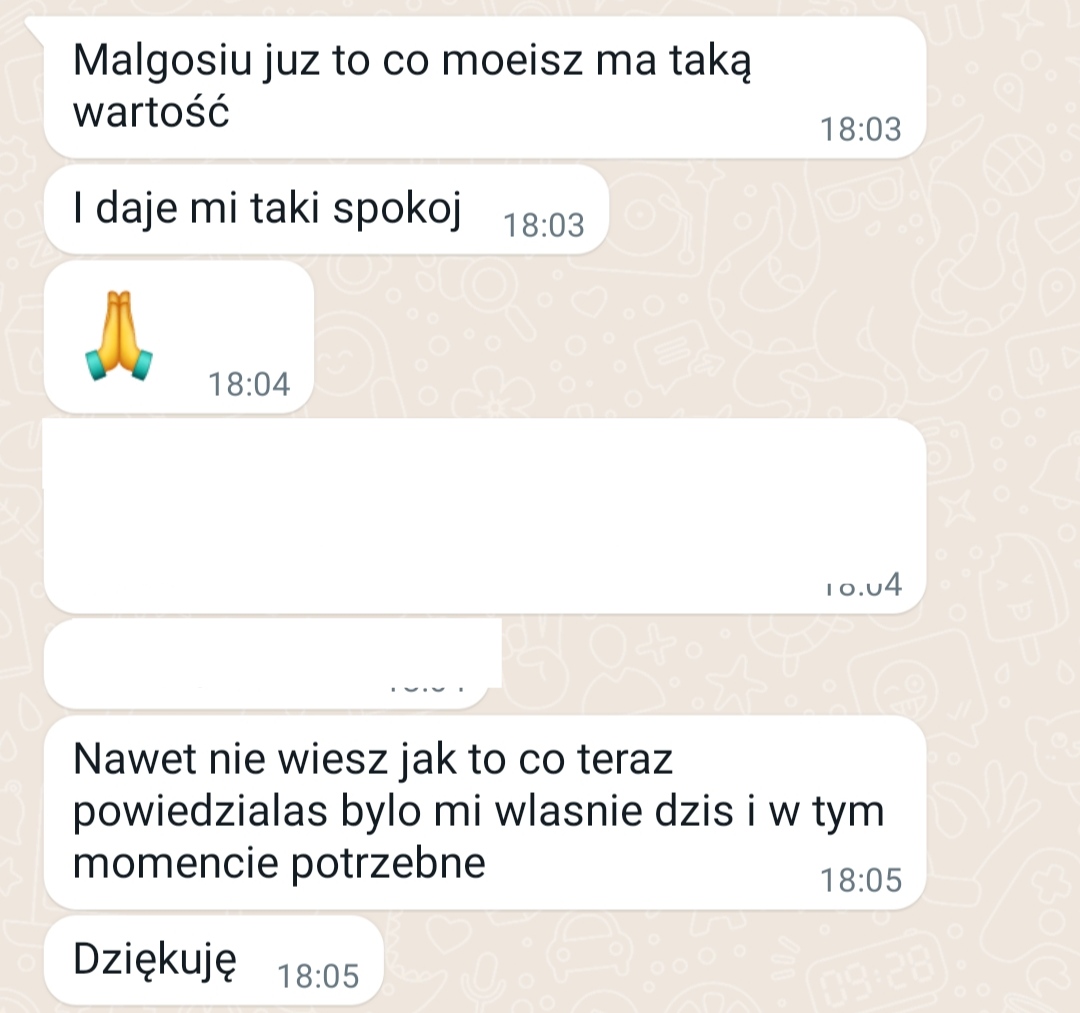Select the message starting with "Nawet nie wiesz"
1080x1013 pixels.
pos(484,813)
